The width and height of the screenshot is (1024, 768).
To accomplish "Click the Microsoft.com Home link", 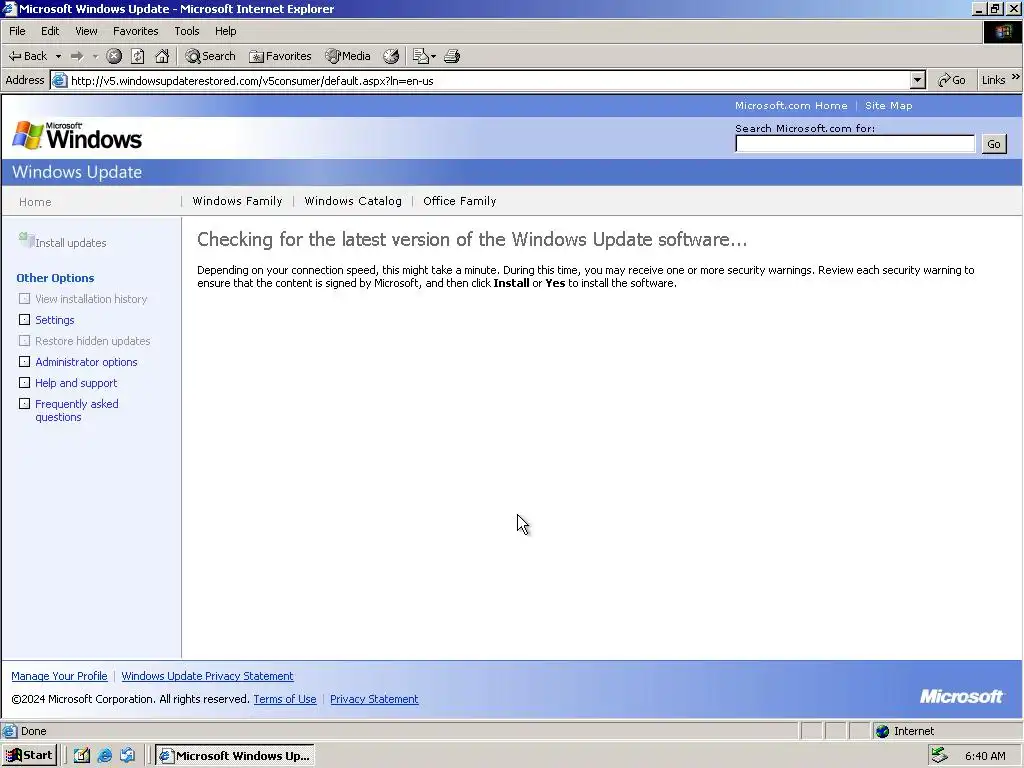I will (x=791, y=105).
